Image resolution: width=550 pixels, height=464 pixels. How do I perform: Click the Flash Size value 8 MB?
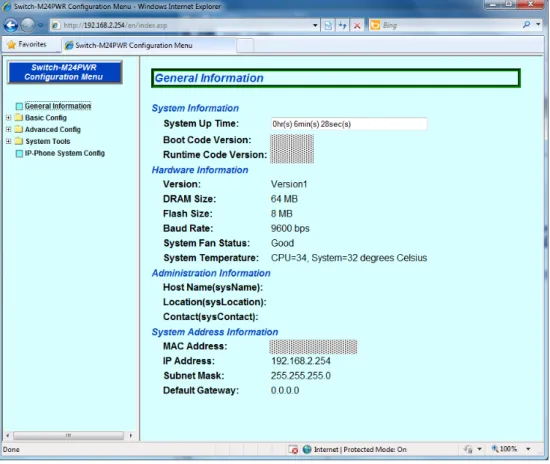coord(282,214)
